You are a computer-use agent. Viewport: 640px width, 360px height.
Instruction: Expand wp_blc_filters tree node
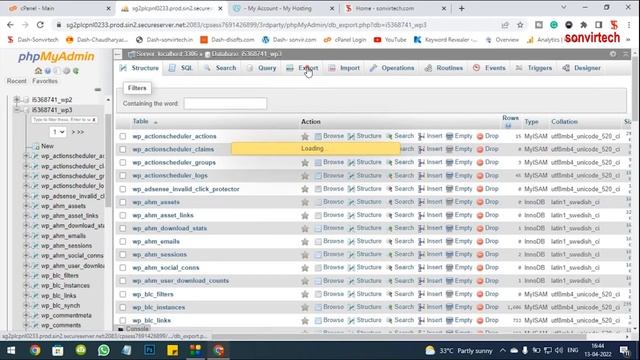click(27, 276)
